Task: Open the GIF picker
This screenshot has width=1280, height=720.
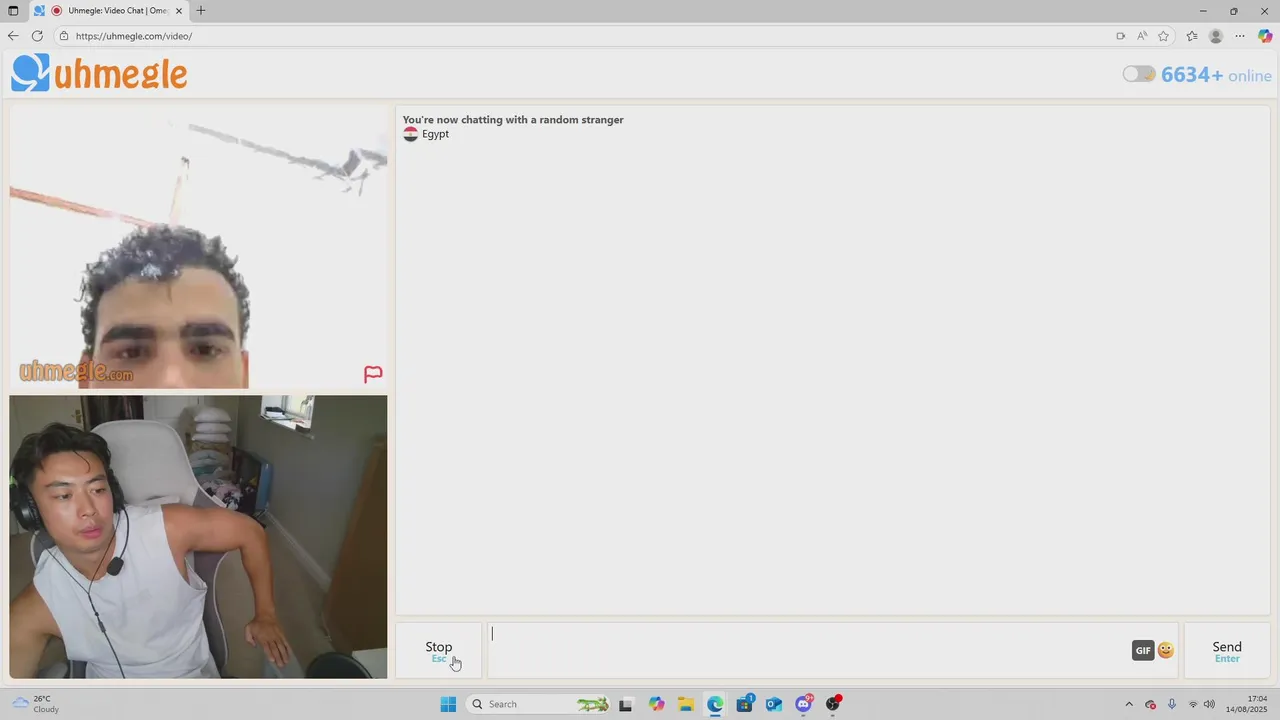Action: point(1143,650)
